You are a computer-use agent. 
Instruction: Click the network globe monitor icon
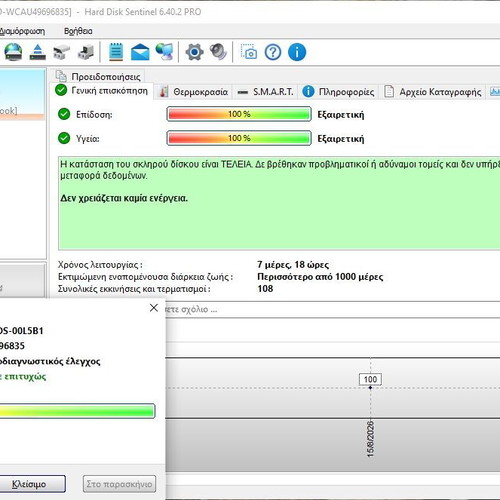click(165, 52)
